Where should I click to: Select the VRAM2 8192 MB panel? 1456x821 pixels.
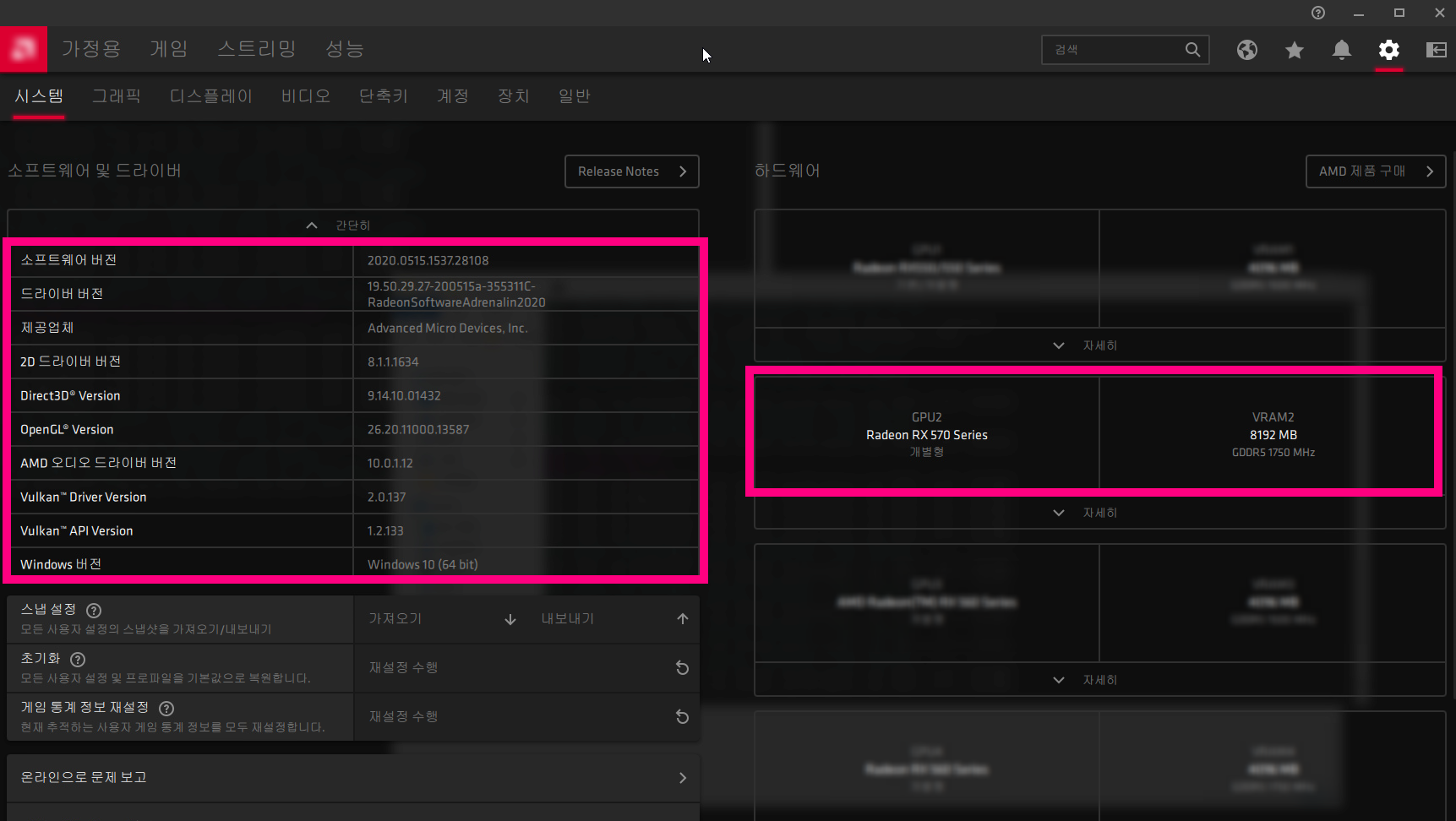coord(1273,434)
